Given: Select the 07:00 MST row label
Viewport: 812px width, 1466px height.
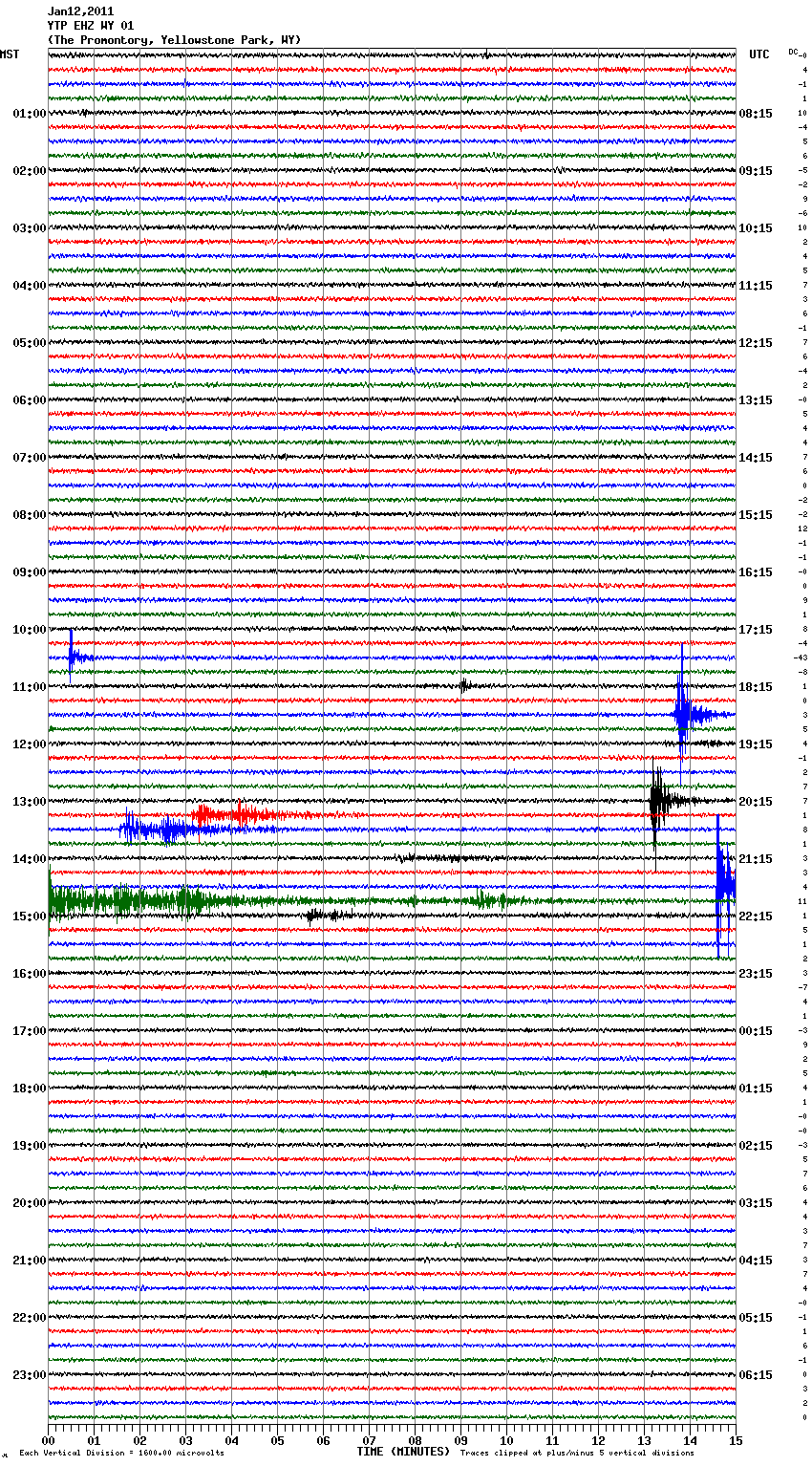Looking at the screenshot, I should pos(29,458).
